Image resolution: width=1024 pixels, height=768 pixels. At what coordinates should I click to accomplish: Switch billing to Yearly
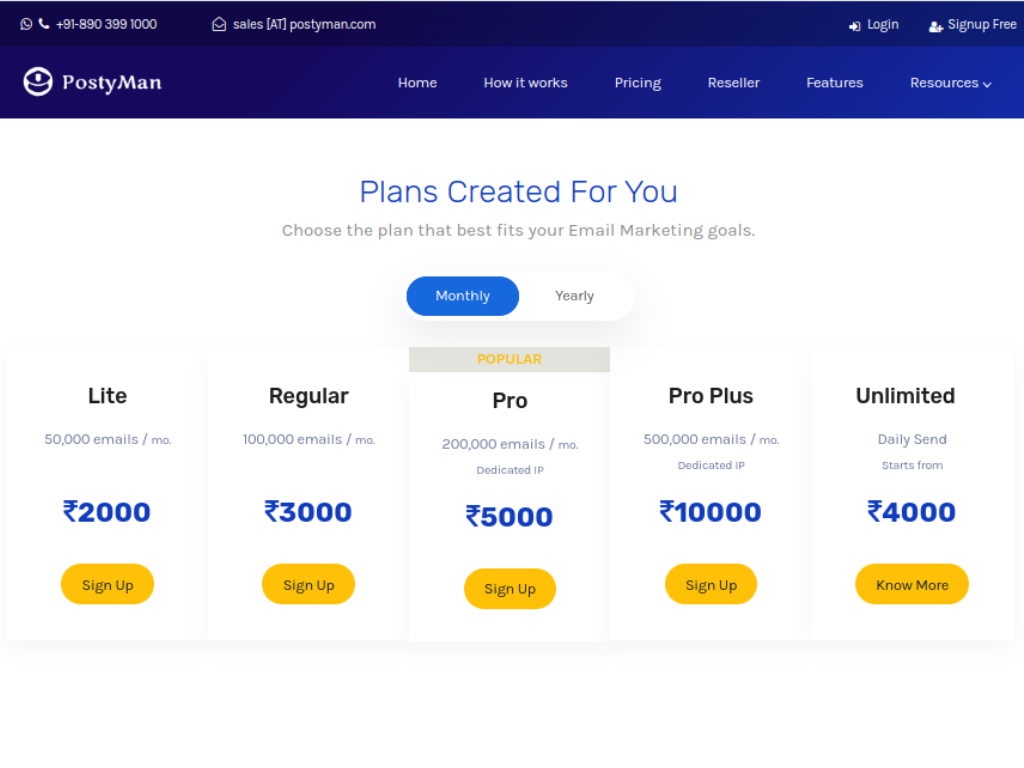[x=575, y=296]
